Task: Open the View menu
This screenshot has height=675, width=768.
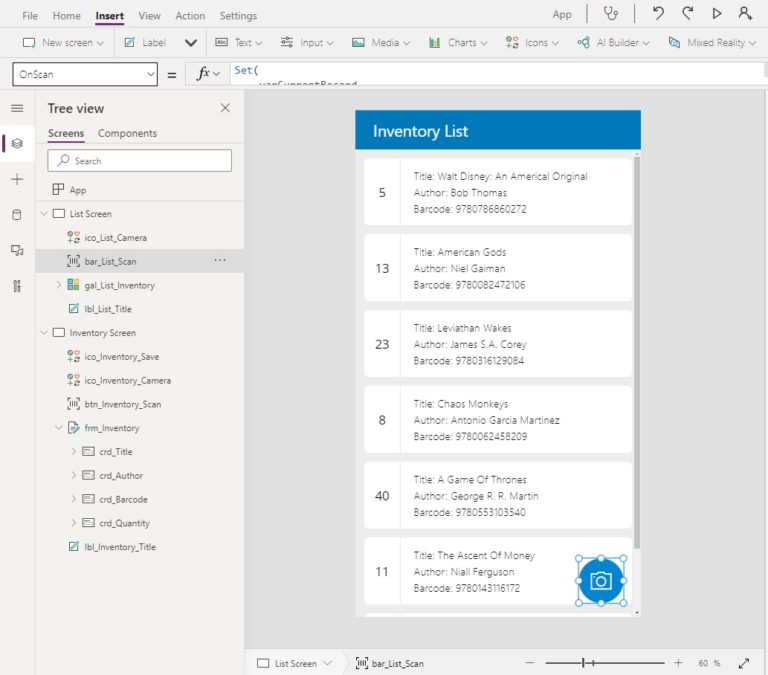Action: coord(149,16)
